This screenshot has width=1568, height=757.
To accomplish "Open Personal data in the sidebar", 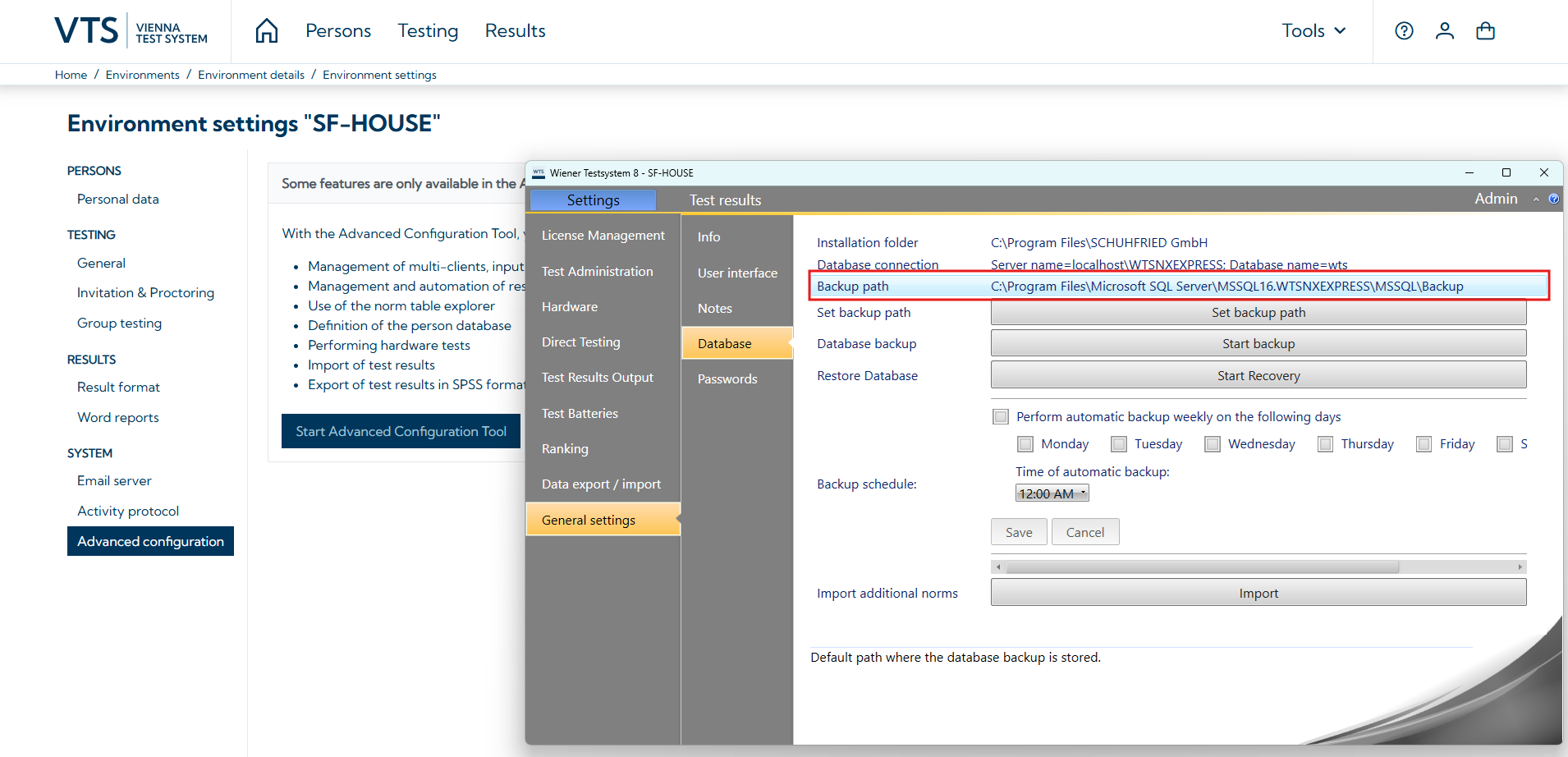I will pos(118,200).
